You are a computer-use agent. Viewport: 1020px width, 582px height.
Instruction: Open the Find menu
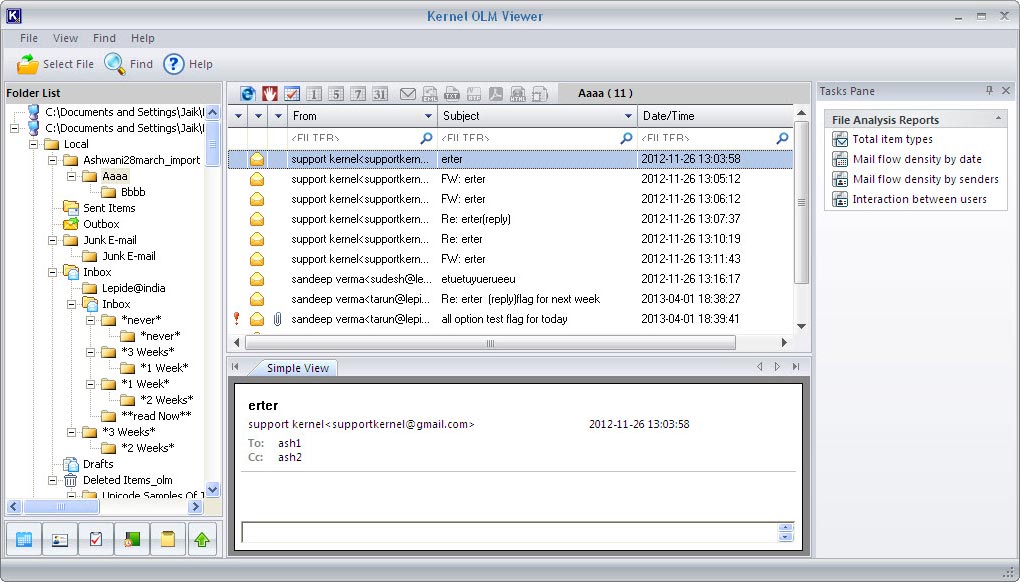pos(104,38)
